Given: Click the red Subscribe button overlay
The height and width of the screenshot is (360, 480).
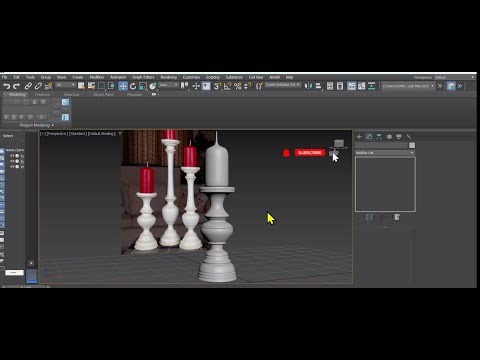Looking at the screenshot, I should tap(310, 153).
